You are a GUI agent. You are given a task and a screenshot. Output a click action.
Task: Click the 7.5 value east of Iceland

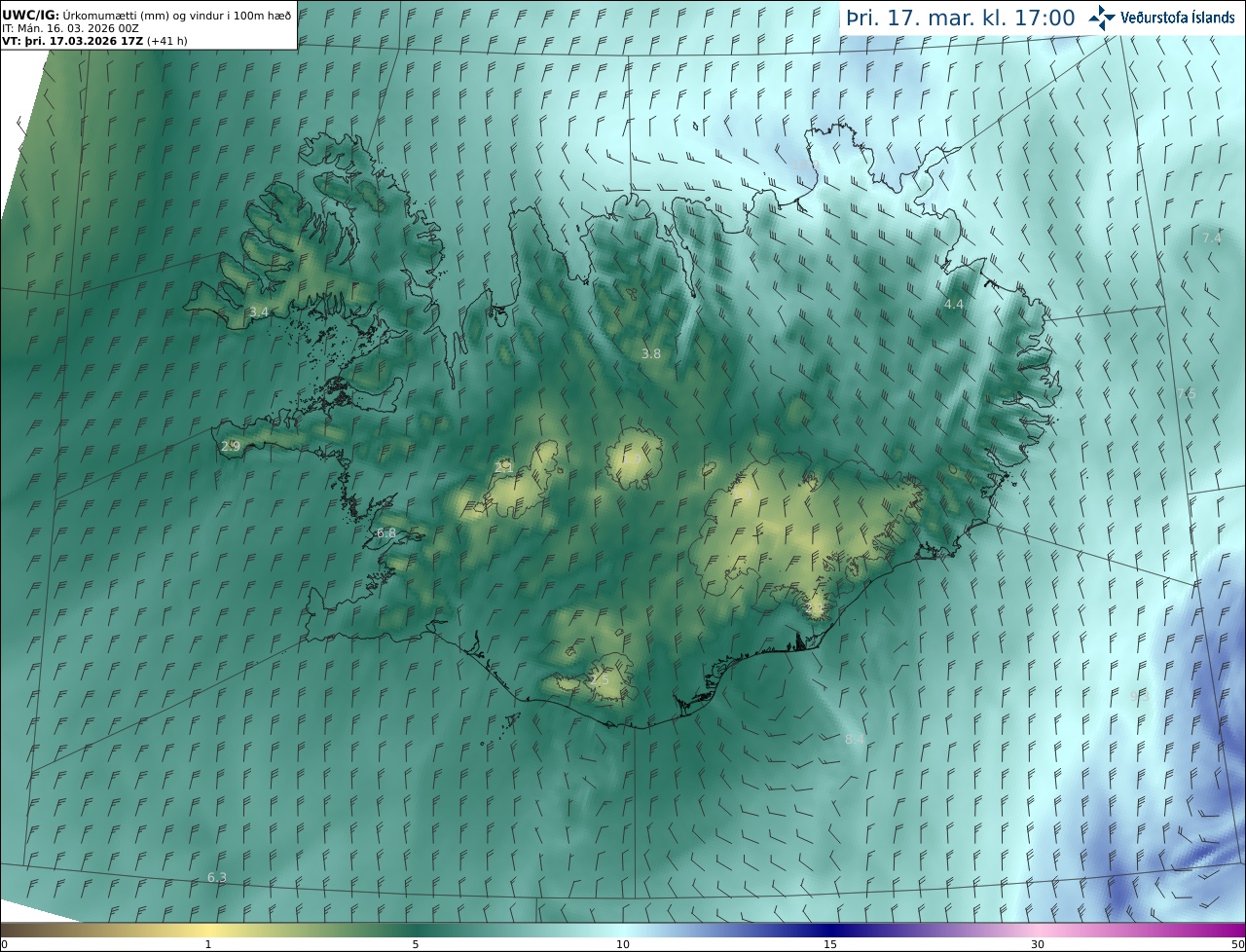[1187, 394]
